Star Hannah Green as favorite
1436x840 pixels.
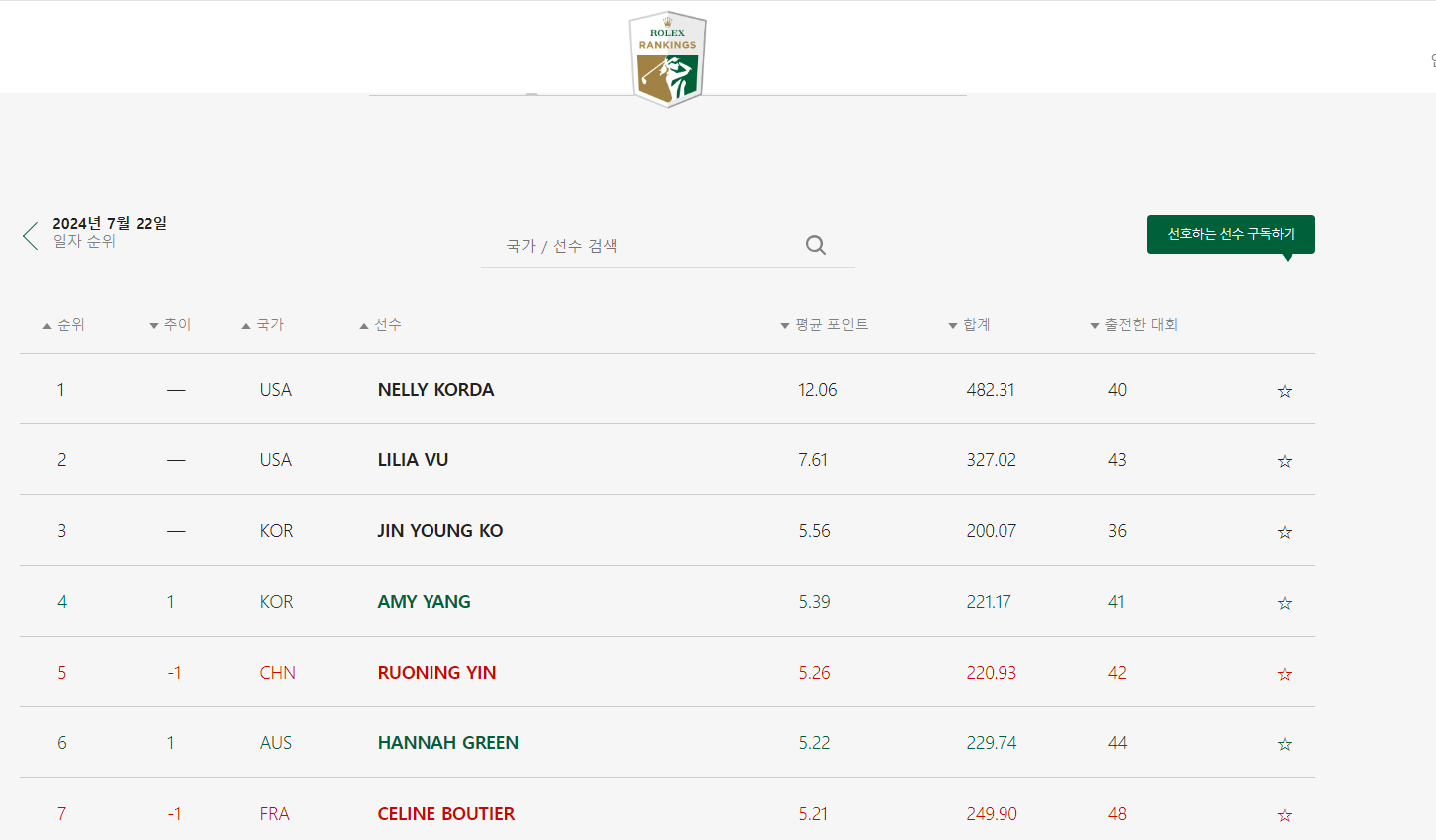pos(1285,744)
